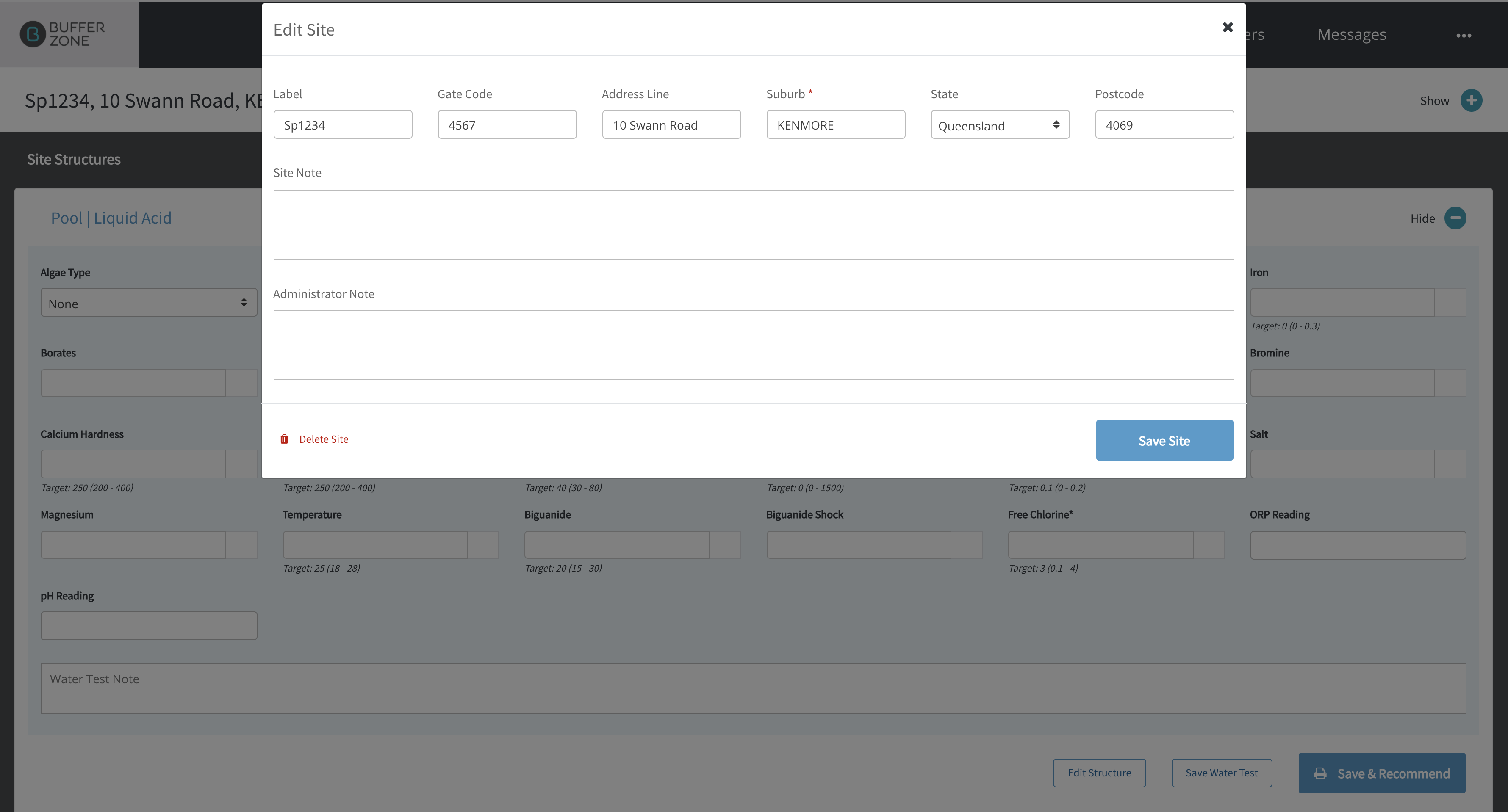Click the Show plus icon

[x=1471, y=101]
